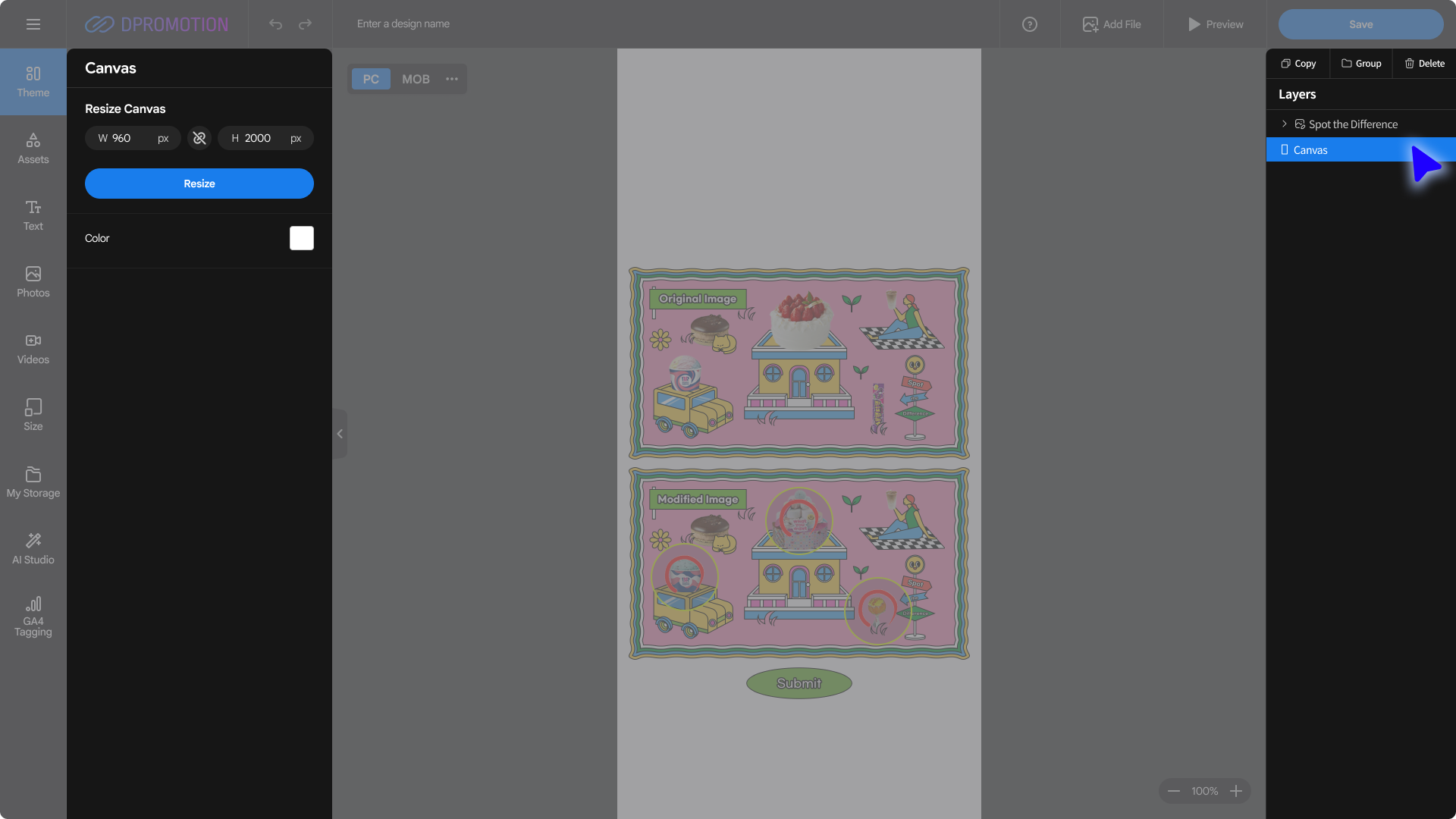Open the Text tool panel

[33, 215]
